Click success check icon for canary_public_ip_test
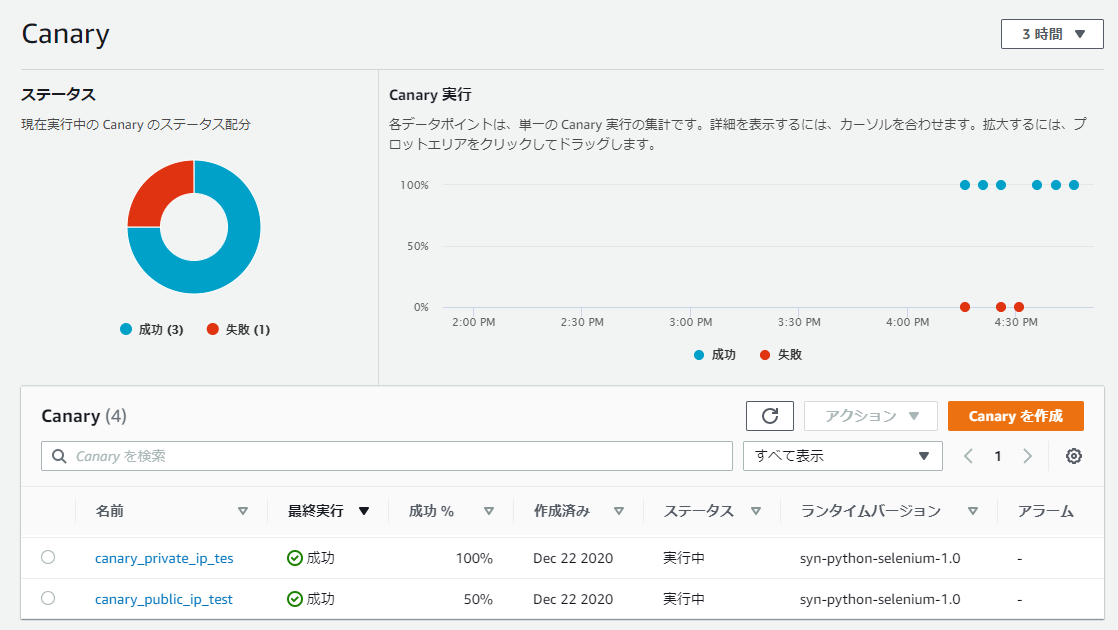 point(294,599)
